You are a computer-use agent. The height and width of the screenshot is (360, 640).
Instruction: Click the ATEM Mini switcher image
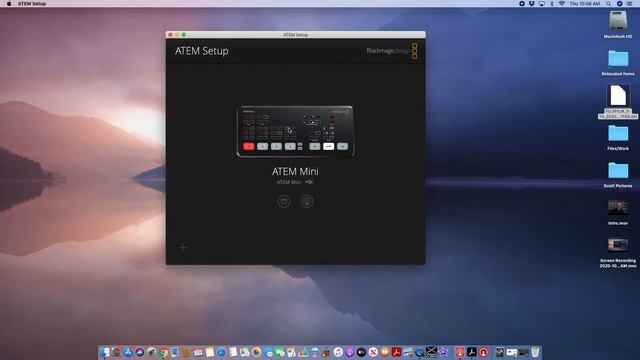pyautogui.click(x=295, y=131)
